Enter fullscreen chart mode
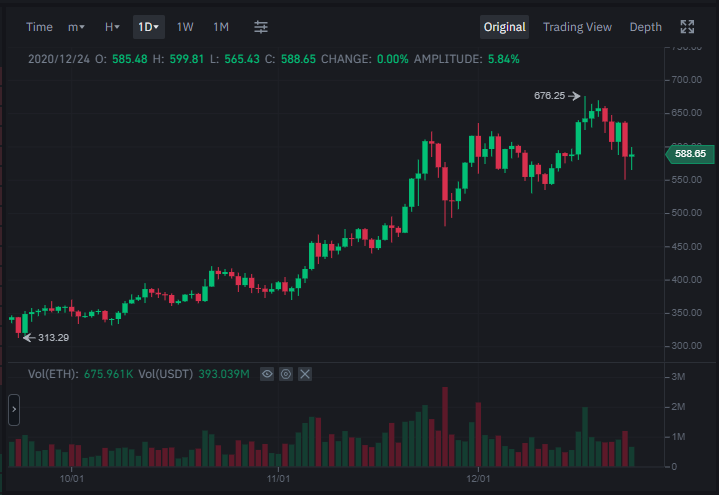 pyautogui.click(x=687, y=27)
